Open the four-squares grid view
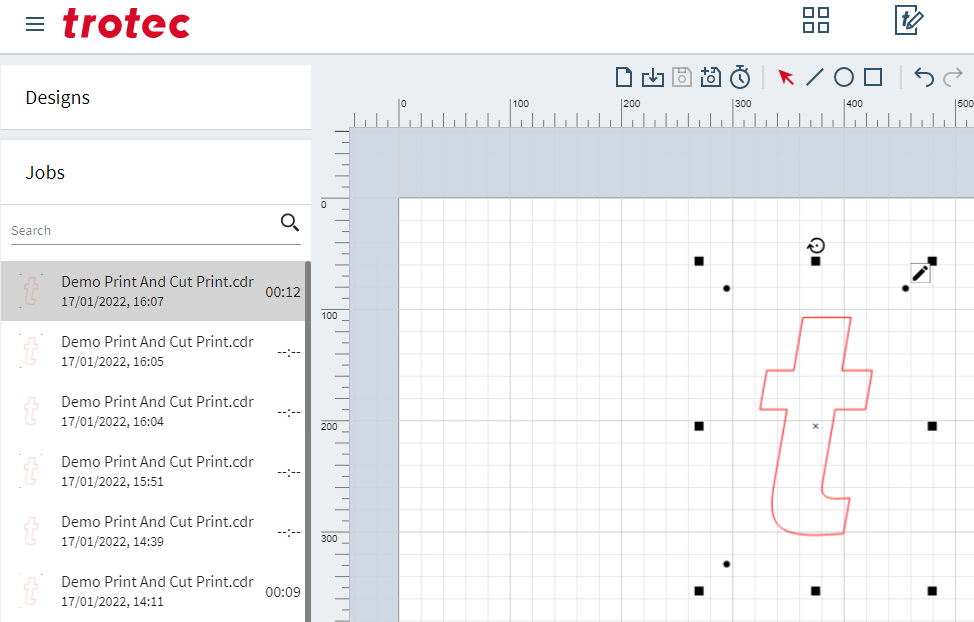The width and height of the screenshot is (974, 622). click(816, 20)
